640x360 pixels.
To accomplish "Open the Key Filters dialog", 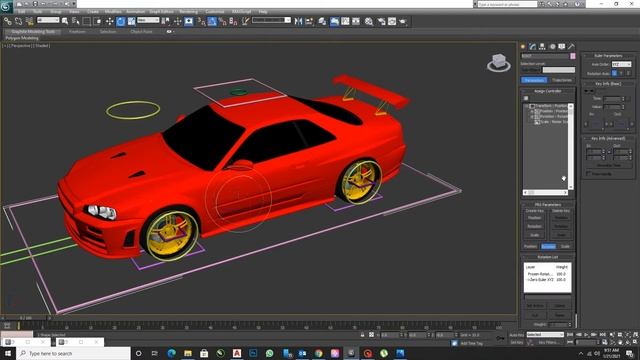I will (548, 342).
